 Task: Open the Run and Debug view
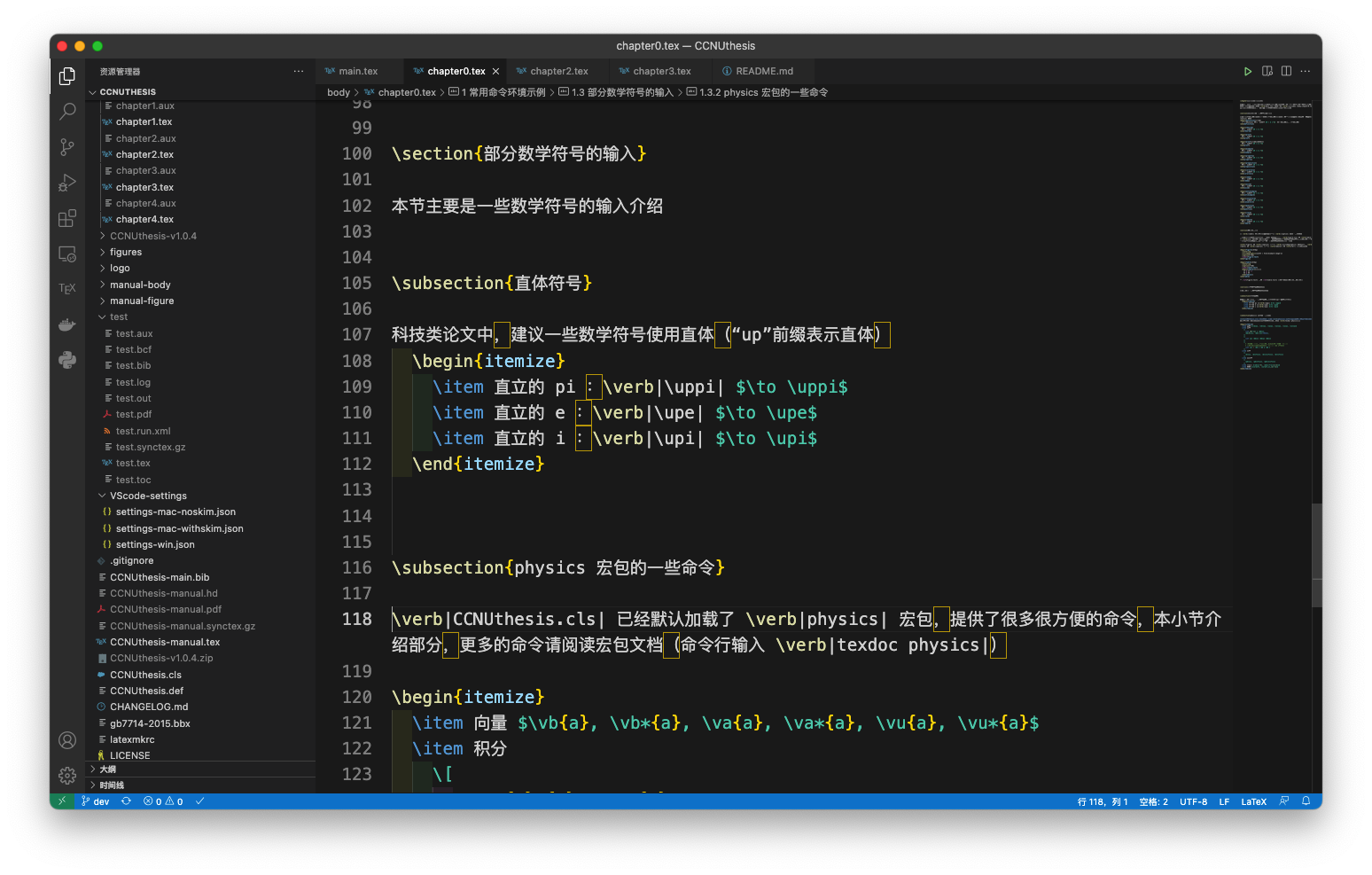[67, 183]
